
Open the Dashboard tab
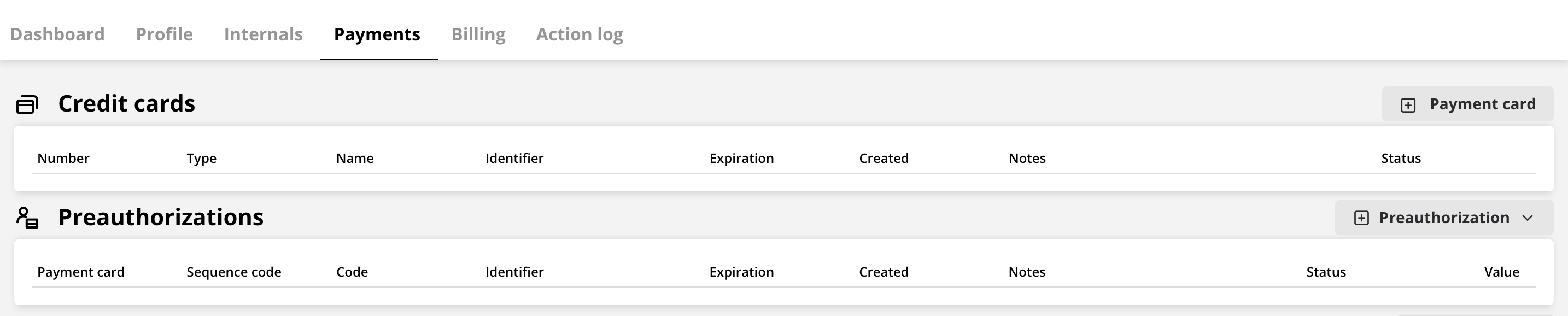click(x=57, y=34)
